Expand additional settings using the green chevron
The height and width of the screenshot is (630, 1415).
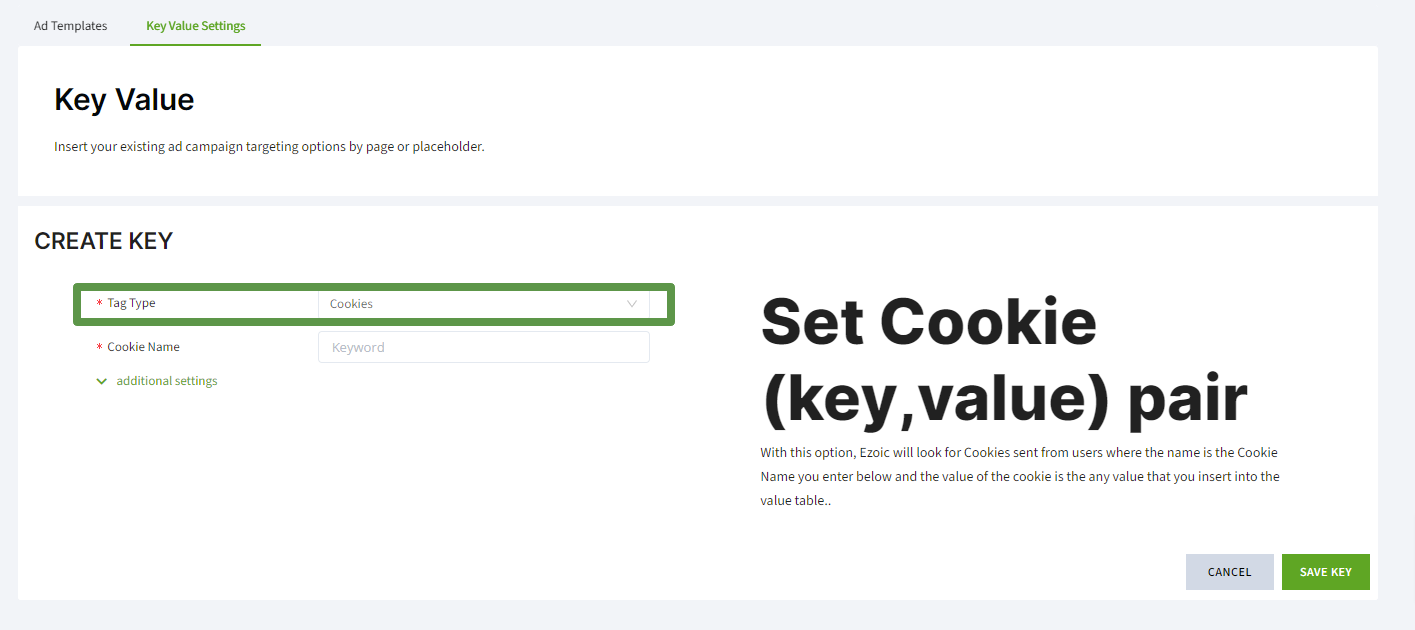coord(101,381)
